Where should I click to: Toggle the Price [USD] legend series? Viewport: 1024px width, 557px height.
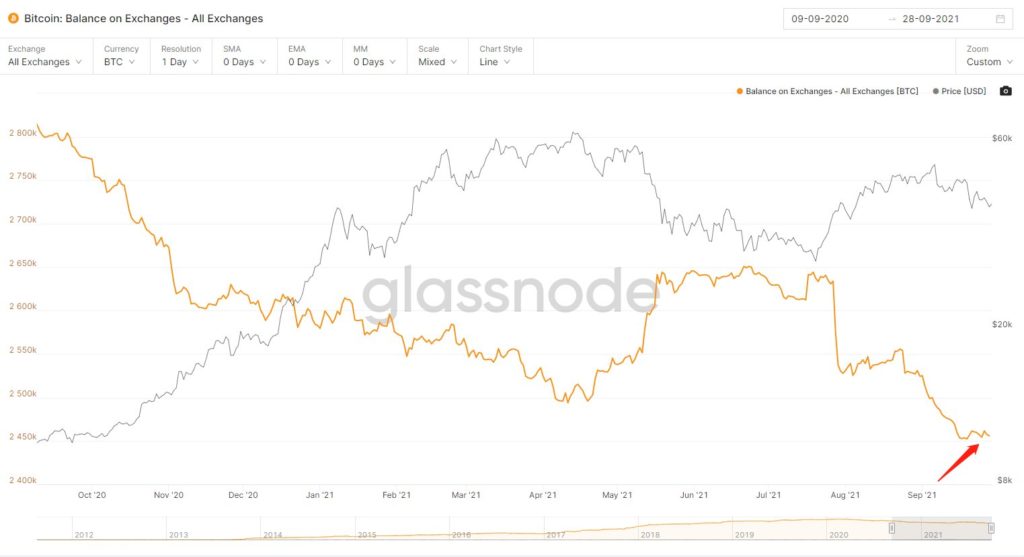pos(959,91)
